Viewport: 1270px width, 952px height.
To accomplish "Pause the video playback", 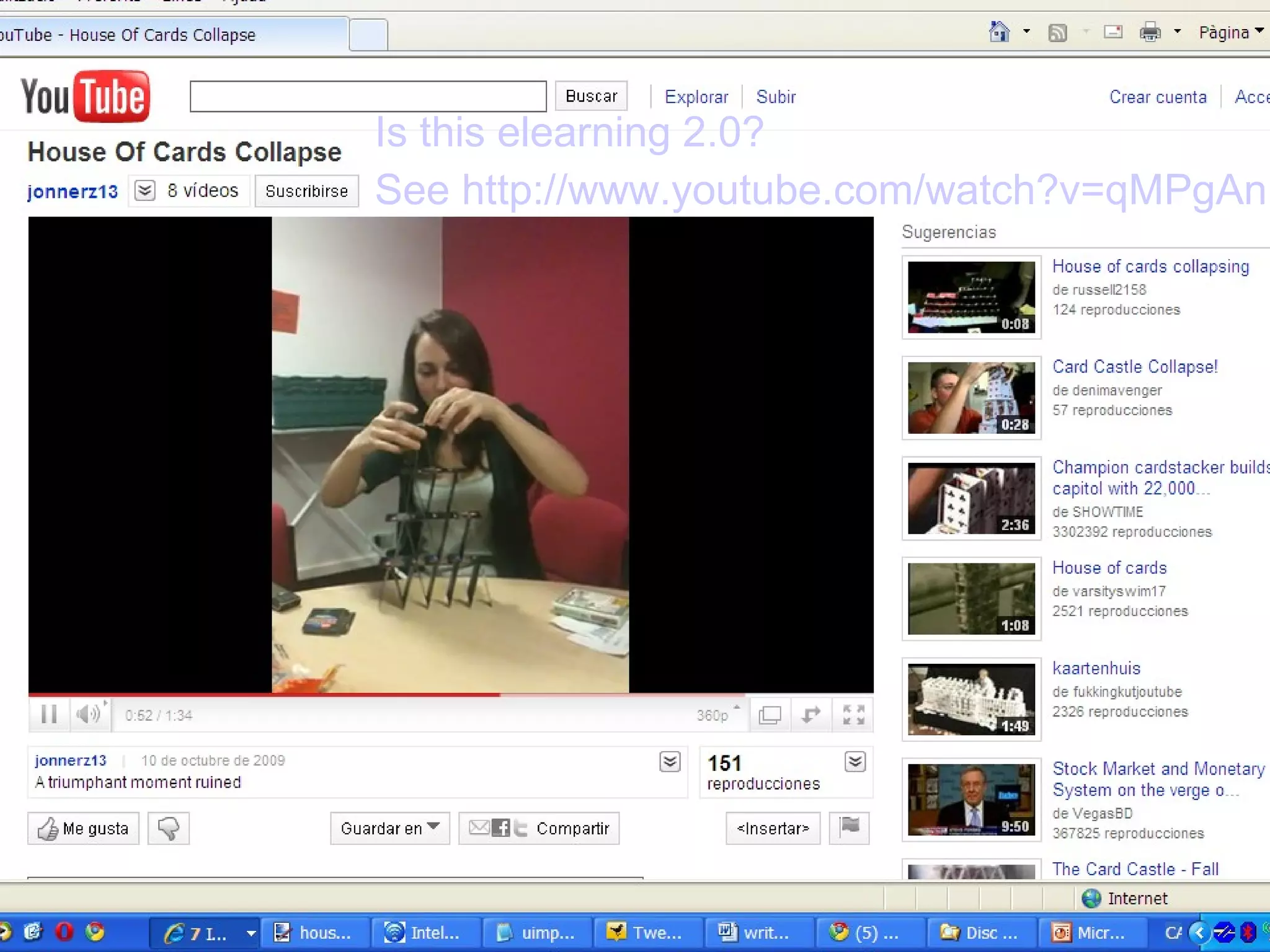I will pos(49,715).
